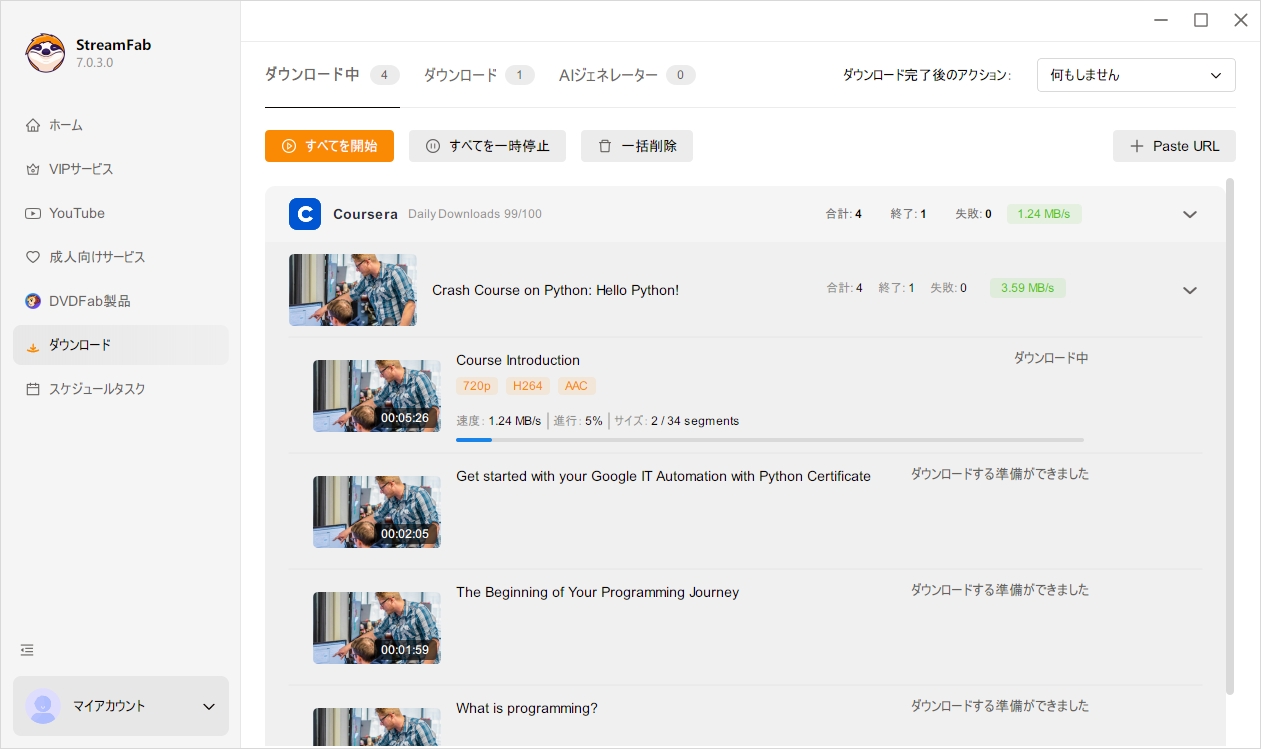Click the Course Introduction progress bar

[x=770, y=440]
